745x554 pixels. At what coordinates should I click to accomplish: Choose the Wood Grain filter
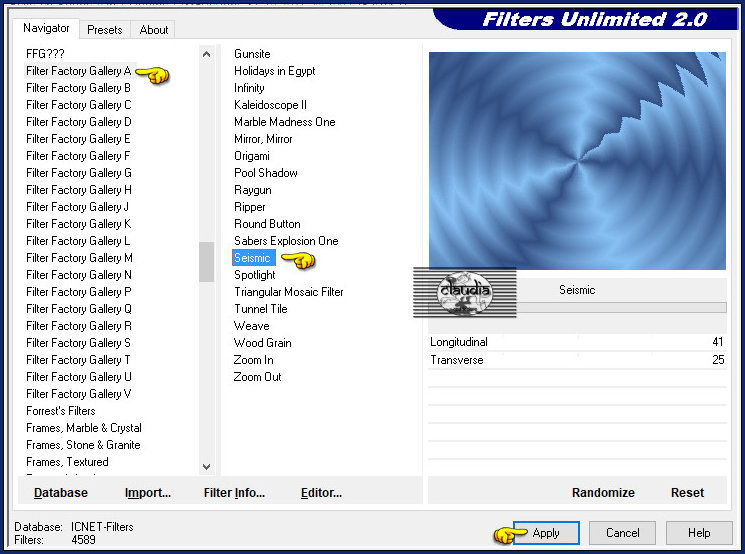[x=262, y=343]
